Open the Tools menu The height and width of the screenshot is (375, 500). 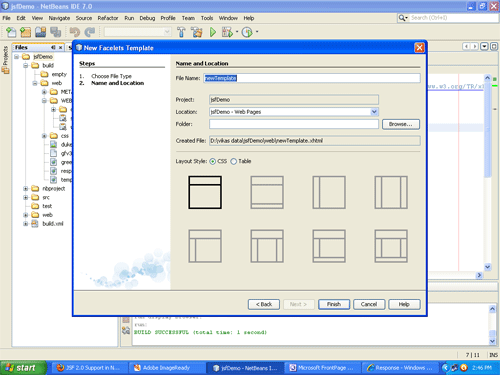207,18
